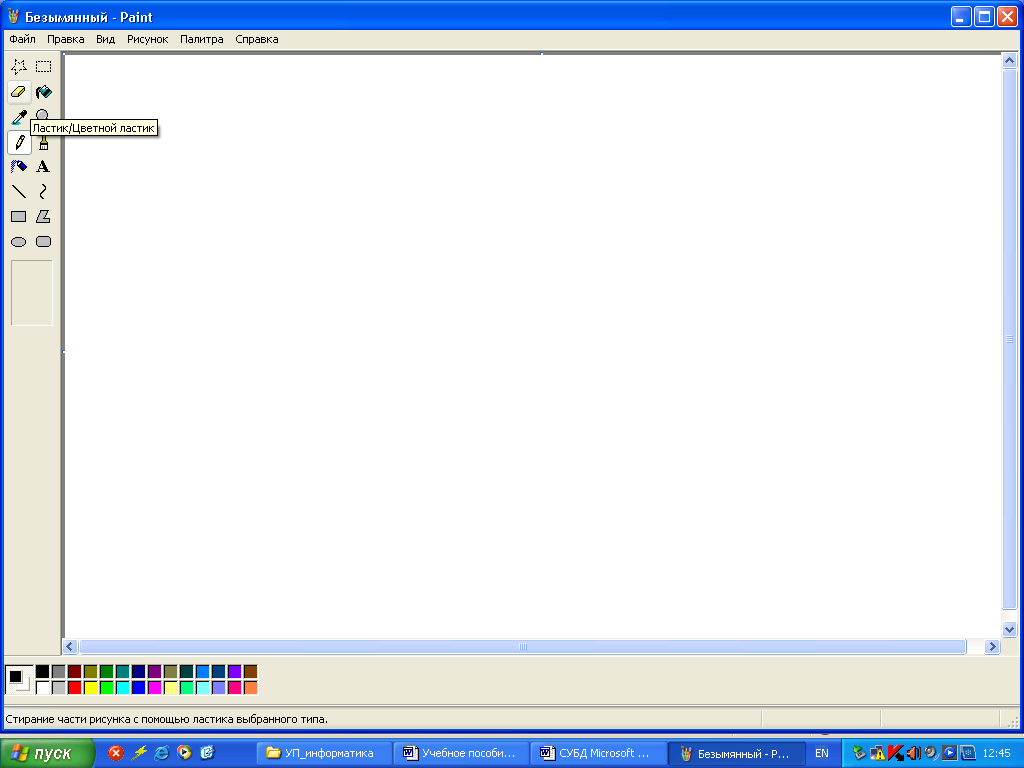Select the lime green swatch
The image size is (1024, 768).
click(106, 687)
